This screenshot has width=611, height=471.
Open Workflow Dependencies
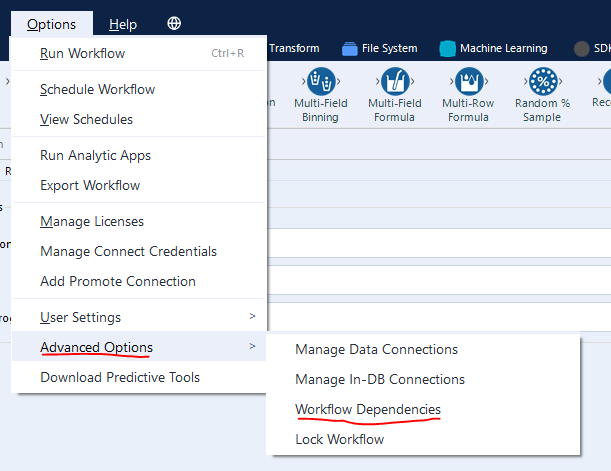point(367,409)
